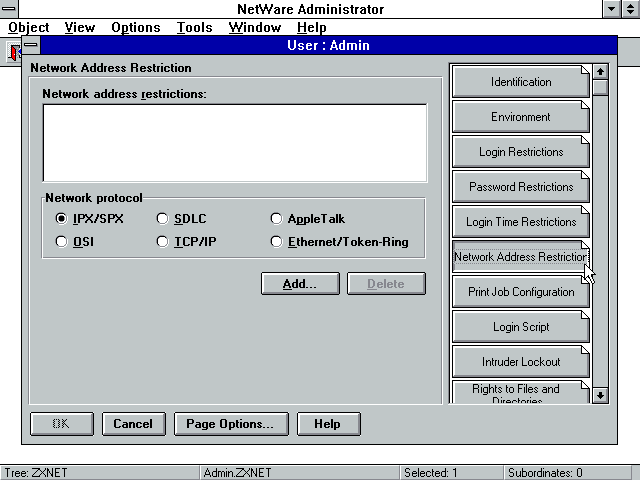Open the Options menu
The image size is (640, 480).
point(136,27)
